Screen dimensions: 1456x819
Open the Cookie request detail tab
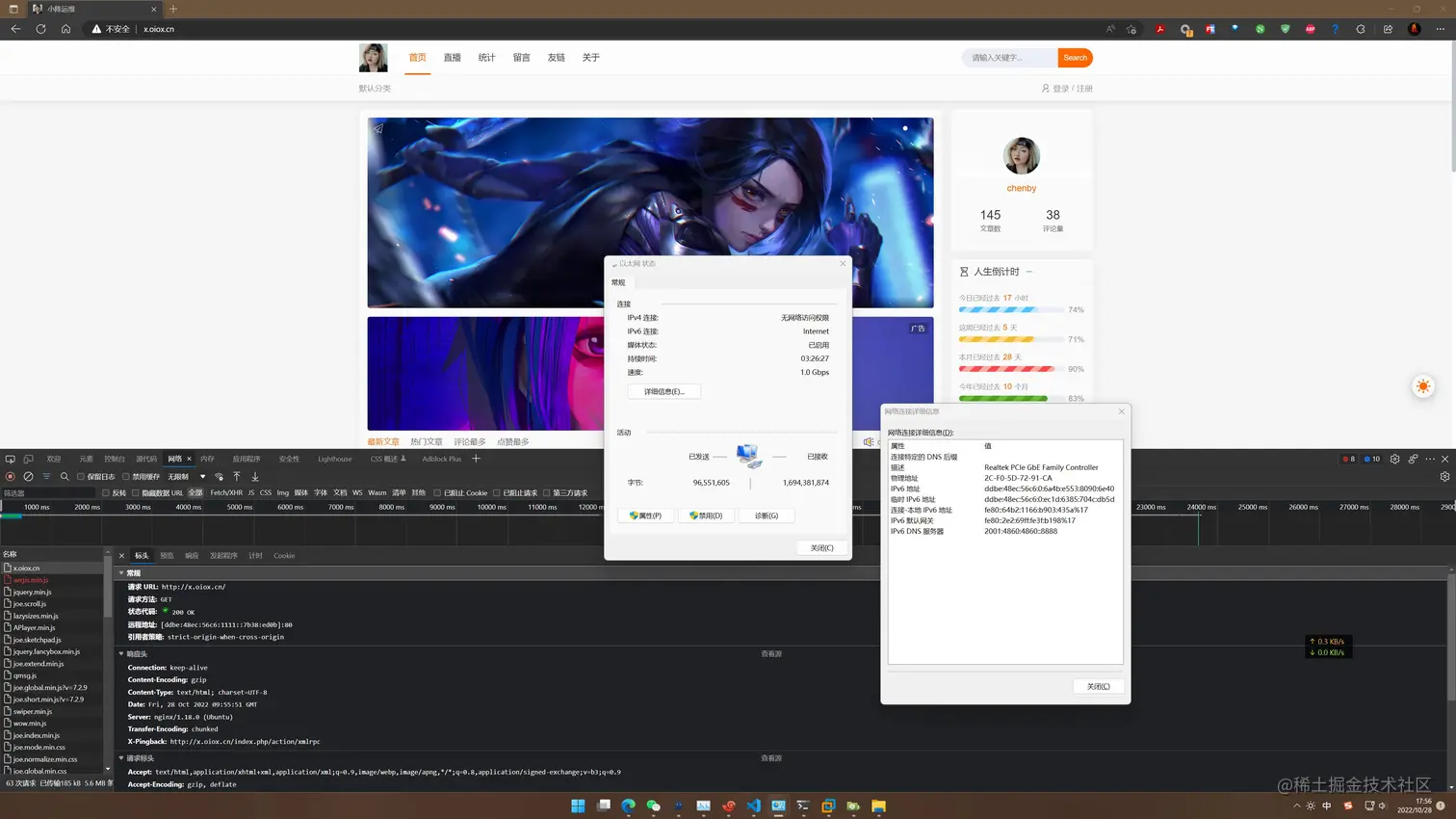284,556
